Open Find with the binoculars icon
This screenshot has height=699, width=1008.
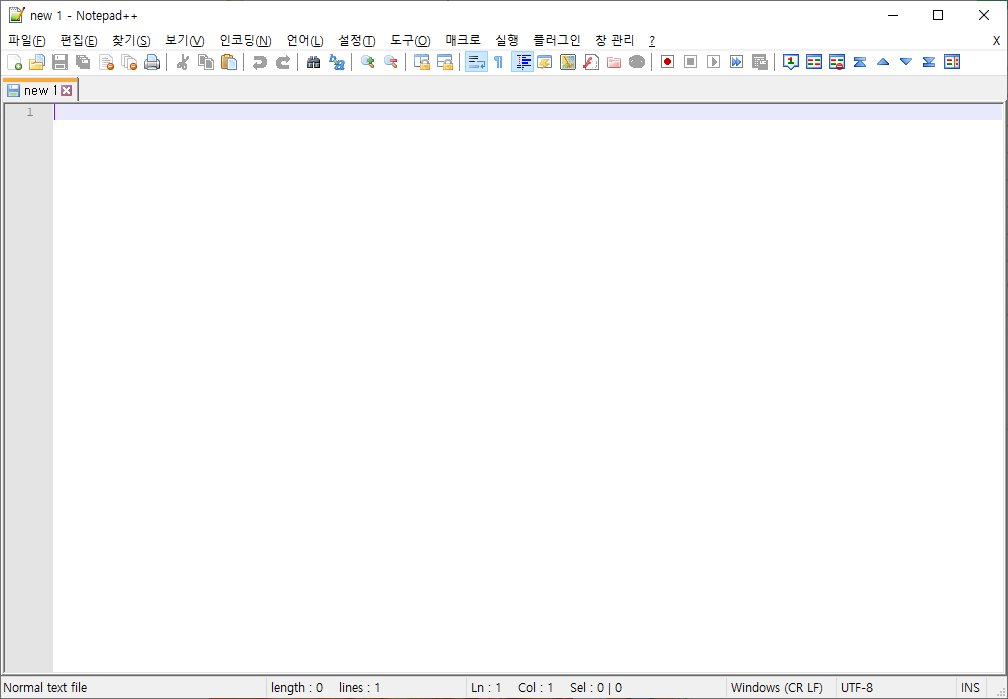point(314,62)
